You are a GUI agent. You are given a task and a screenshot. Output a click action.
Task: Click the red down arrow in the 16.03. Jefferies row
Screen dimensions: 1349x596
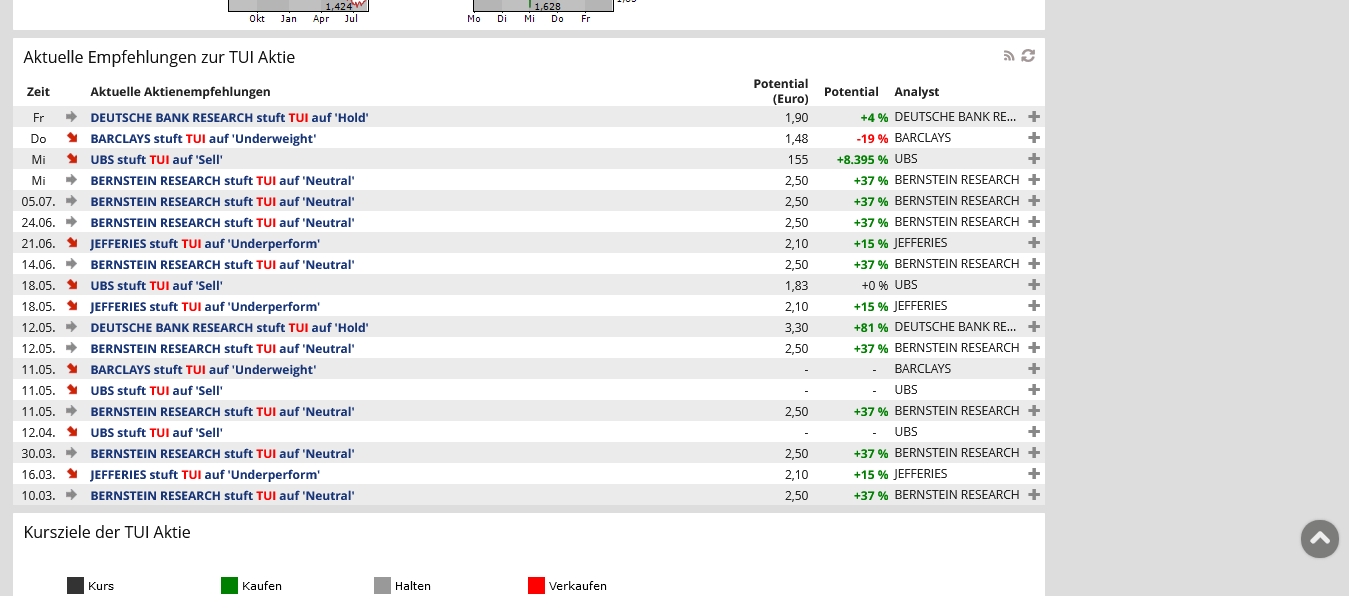coord(72,474)
